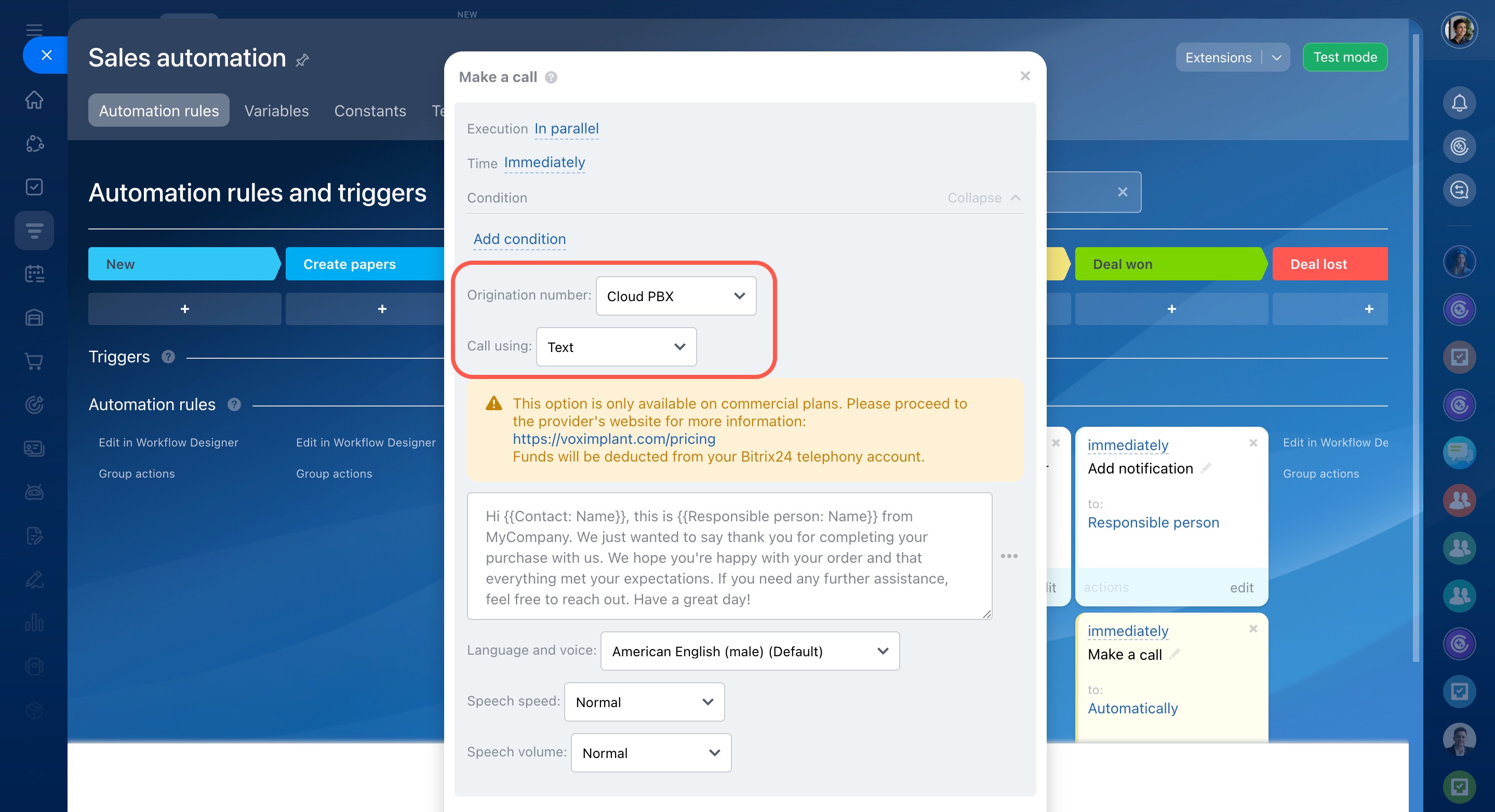Click the help icon next to Triggers
Viewport: 1495px width, 812px height.
168,357
